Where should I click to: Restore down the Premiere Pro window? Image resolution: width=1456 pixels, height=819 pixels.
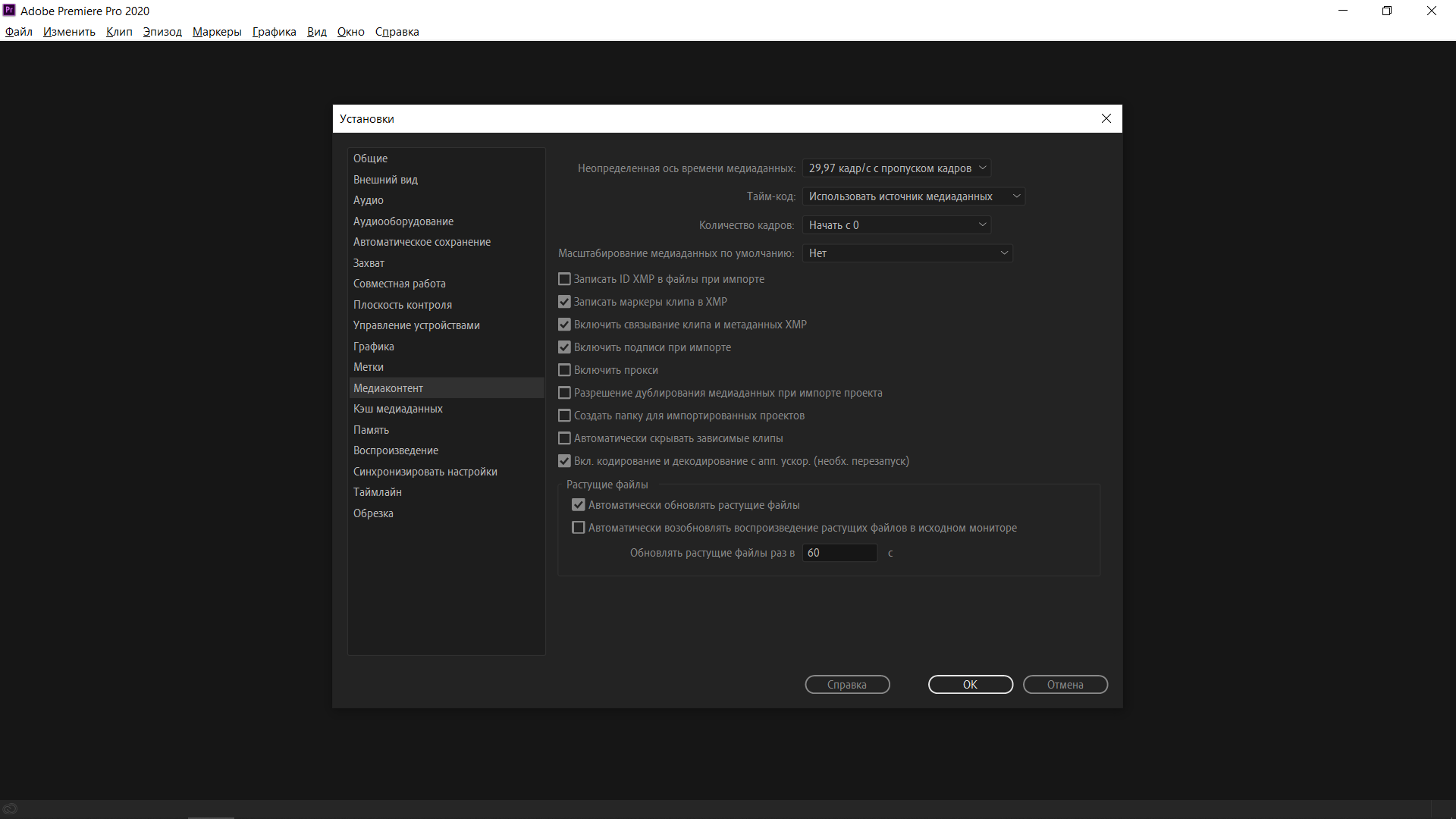pos(1387,11)
